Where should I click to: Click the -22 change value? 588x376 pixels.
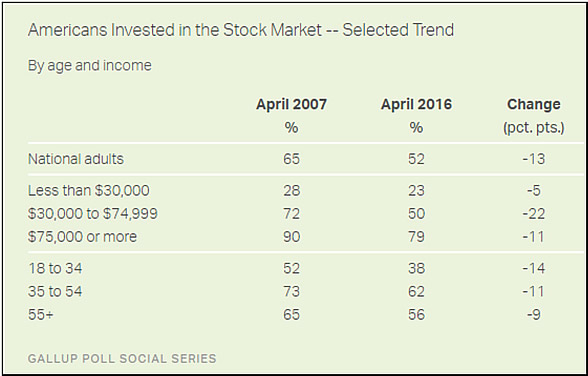pyautogui.click(x=534, y=214)
